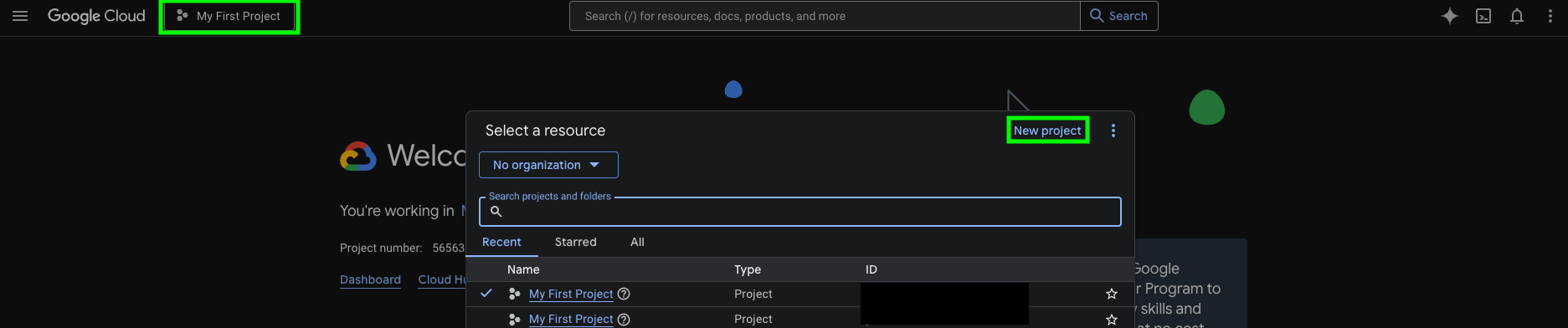1568x328 pixels.
Task: Click the magnifier icon in project search
Action: [x=496, y=212]
